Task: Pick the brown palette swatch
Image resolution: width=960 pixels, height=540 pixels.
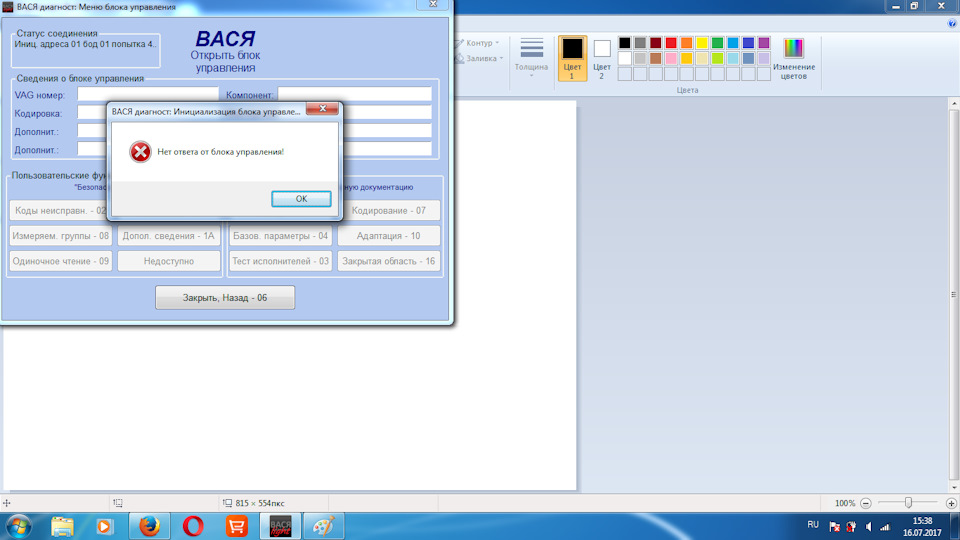Action: [656, 58]
